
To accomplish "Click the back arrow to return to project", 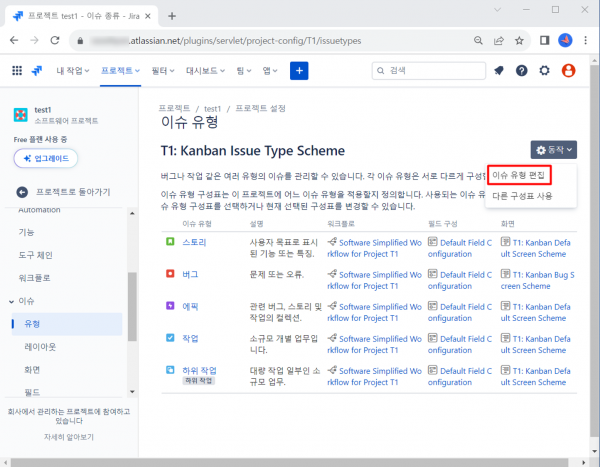I will (22, 191).
